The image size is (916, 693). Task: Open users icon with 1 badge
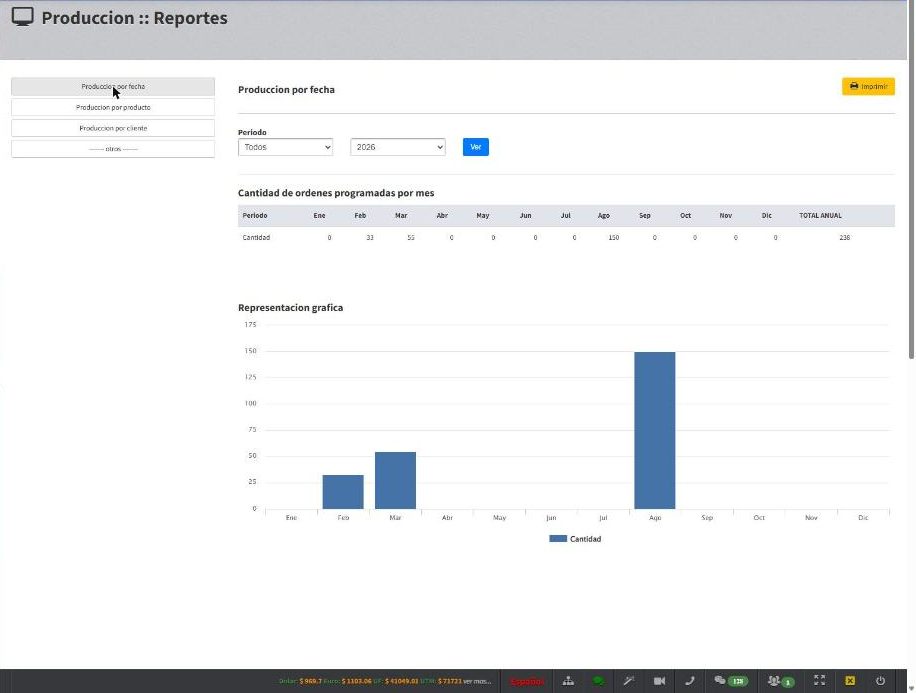[781, 681]
